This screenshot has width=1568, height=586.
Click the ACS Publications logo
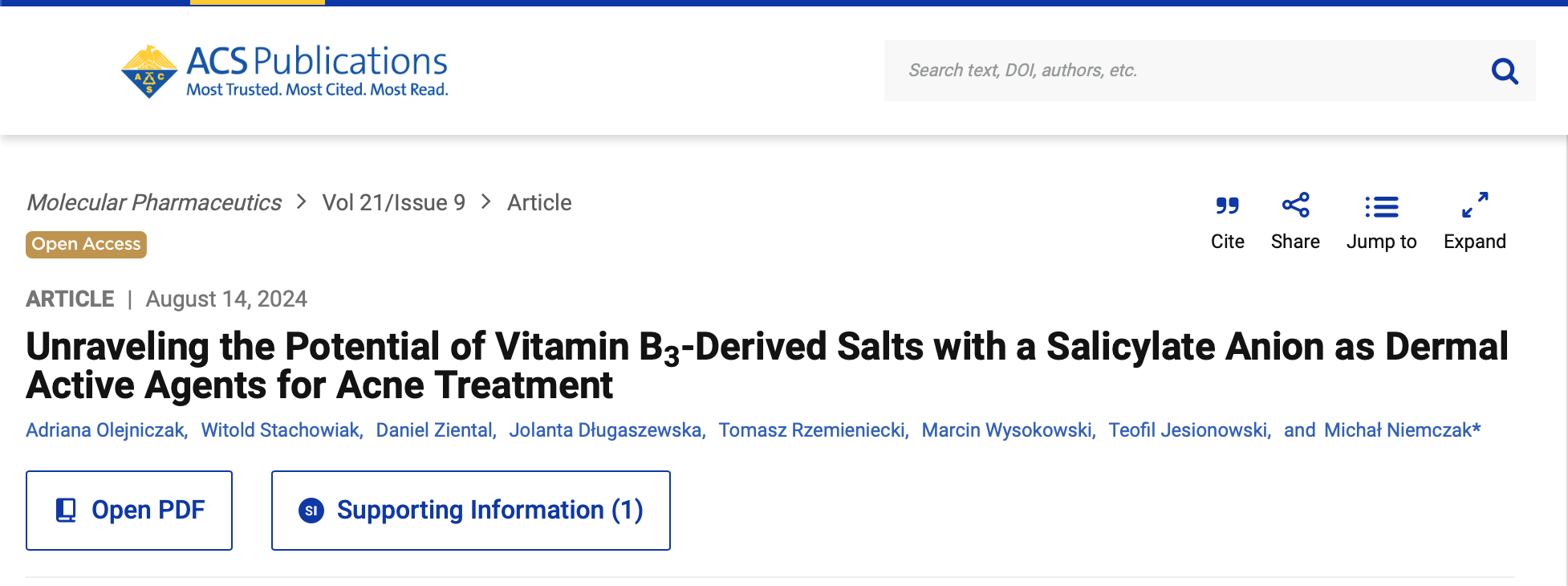click(x=285, y=71)
